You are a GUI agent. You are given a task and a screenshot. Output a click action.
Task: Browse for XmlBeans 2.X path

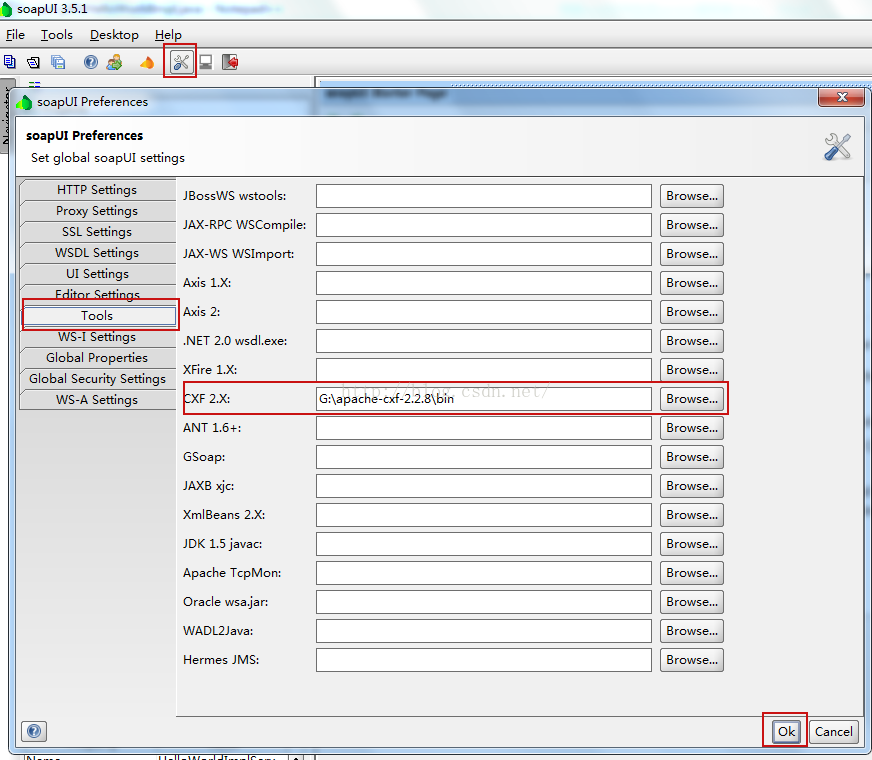pos(692,515)
